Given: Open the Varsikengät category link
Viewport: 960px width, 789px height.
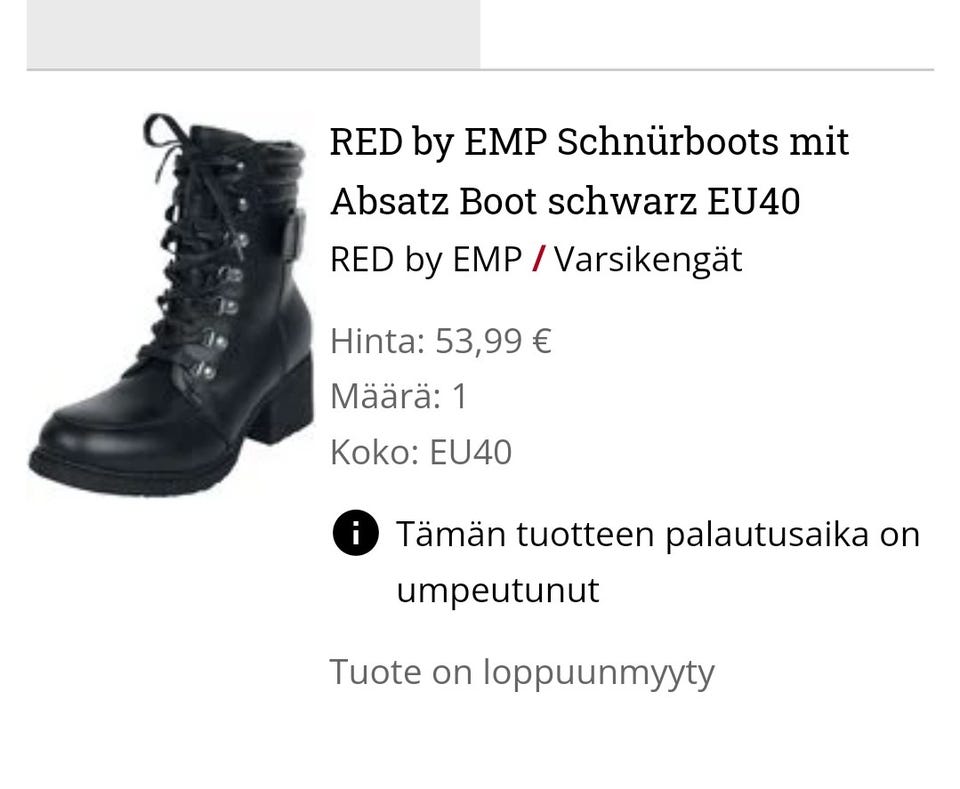Looking at the screenshot, I should (648, 260).
